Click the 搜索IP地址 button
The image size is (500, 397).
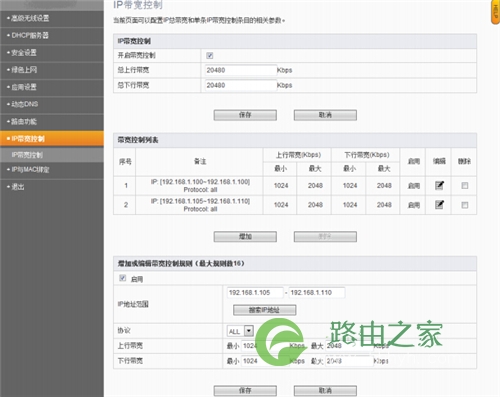click(x=264, y=310)
